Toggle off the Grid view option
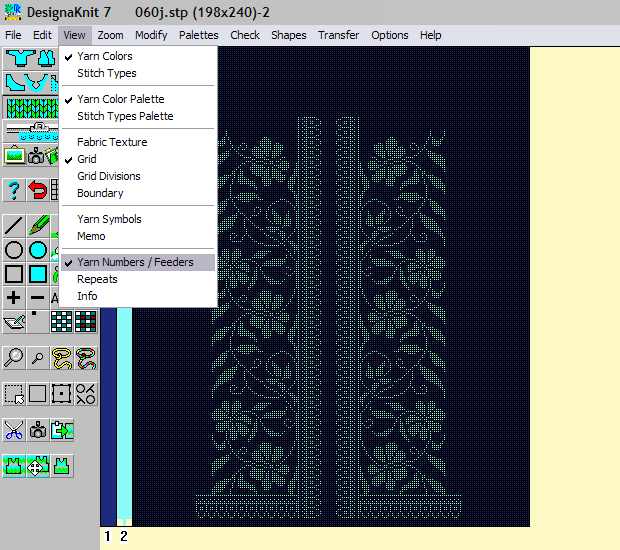 (87, 159)
